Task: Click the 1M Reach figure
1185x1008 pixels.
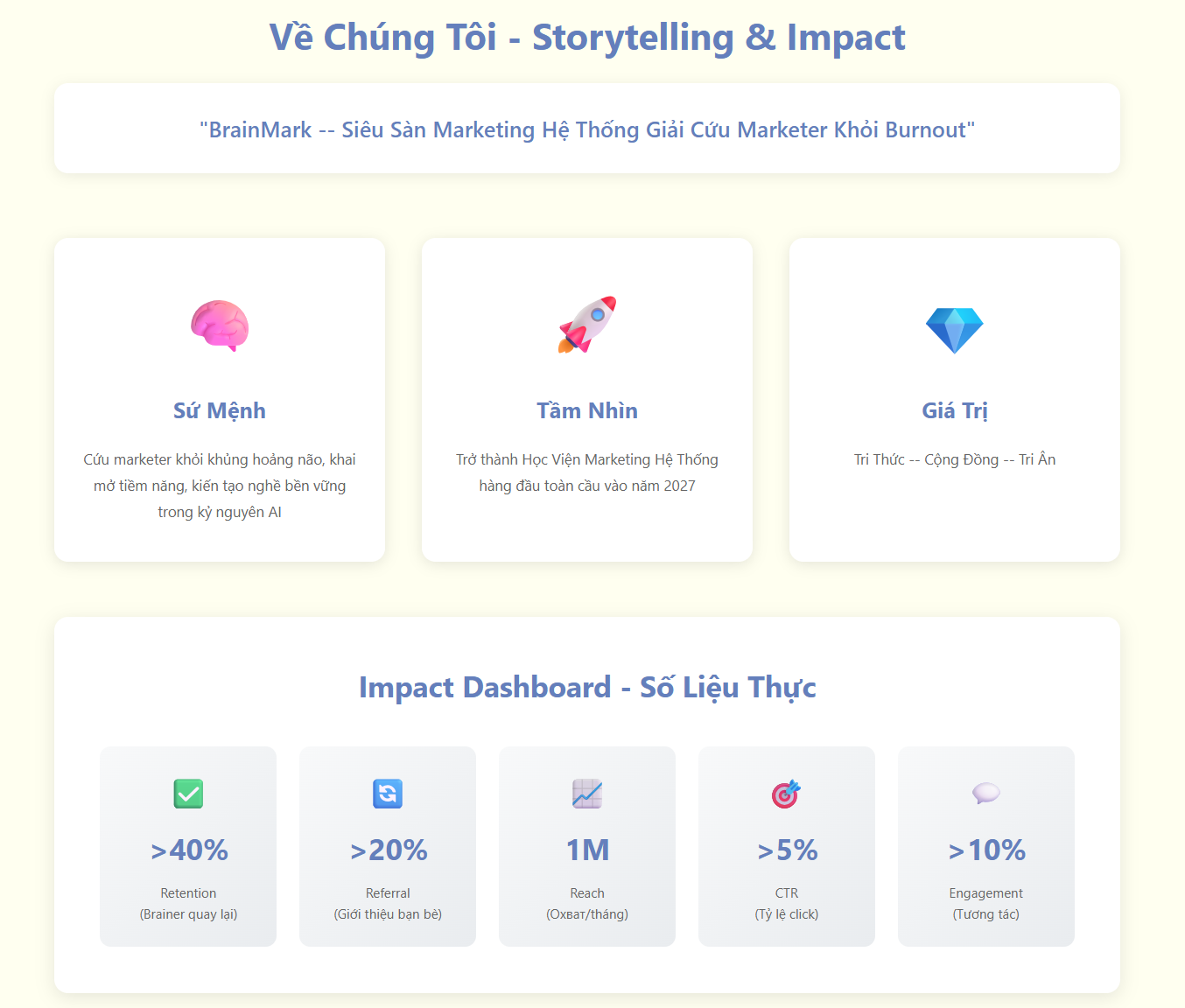Action: [587, 850]
